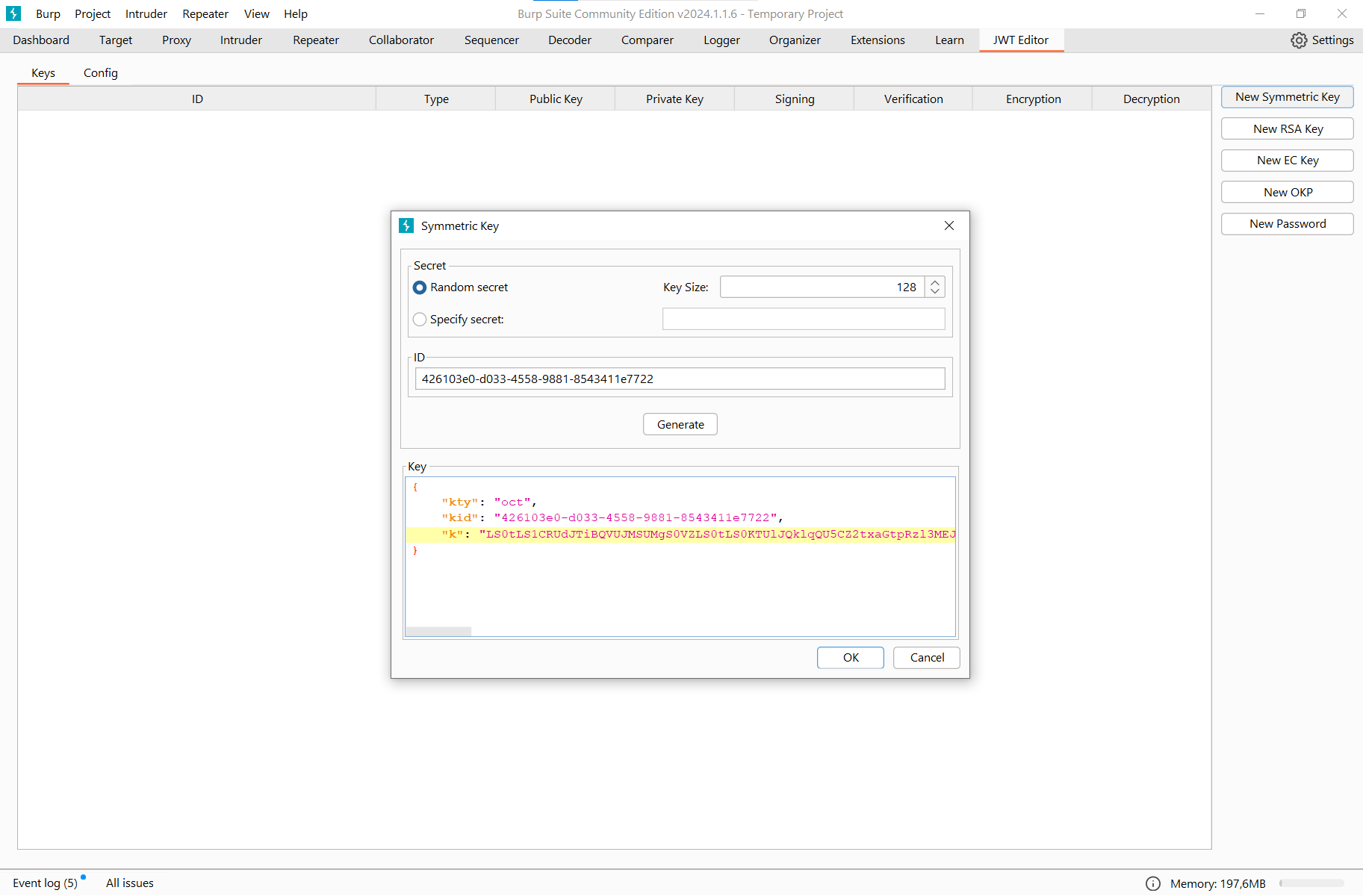Viewport: 1363px width, 896px height.
Task: Switch to the Collaborator tab
Action: (x=401, y=40)
